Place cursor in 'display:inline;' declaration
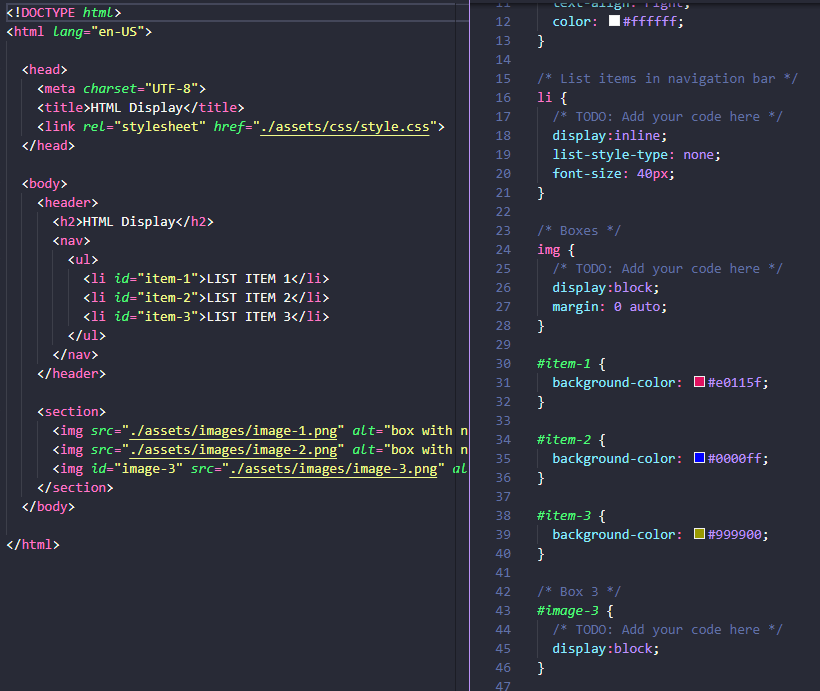Screen dimensions: 820x691 pyautogui.click(x=610, y=135)
